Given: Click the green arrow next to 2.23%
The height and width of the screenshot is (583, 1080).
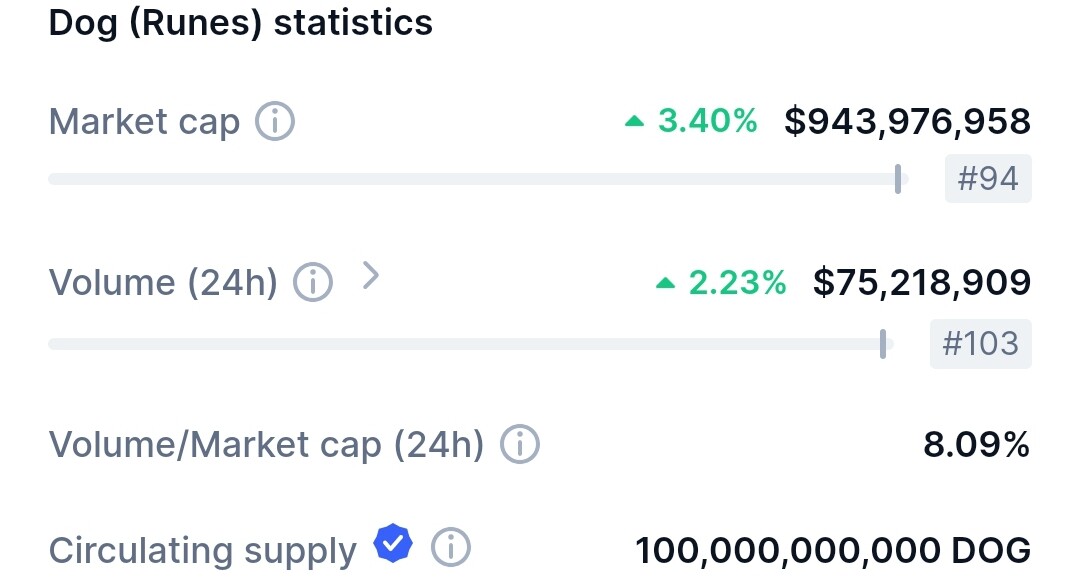Looking at the screenshot, I should click(x=665, y=283).
